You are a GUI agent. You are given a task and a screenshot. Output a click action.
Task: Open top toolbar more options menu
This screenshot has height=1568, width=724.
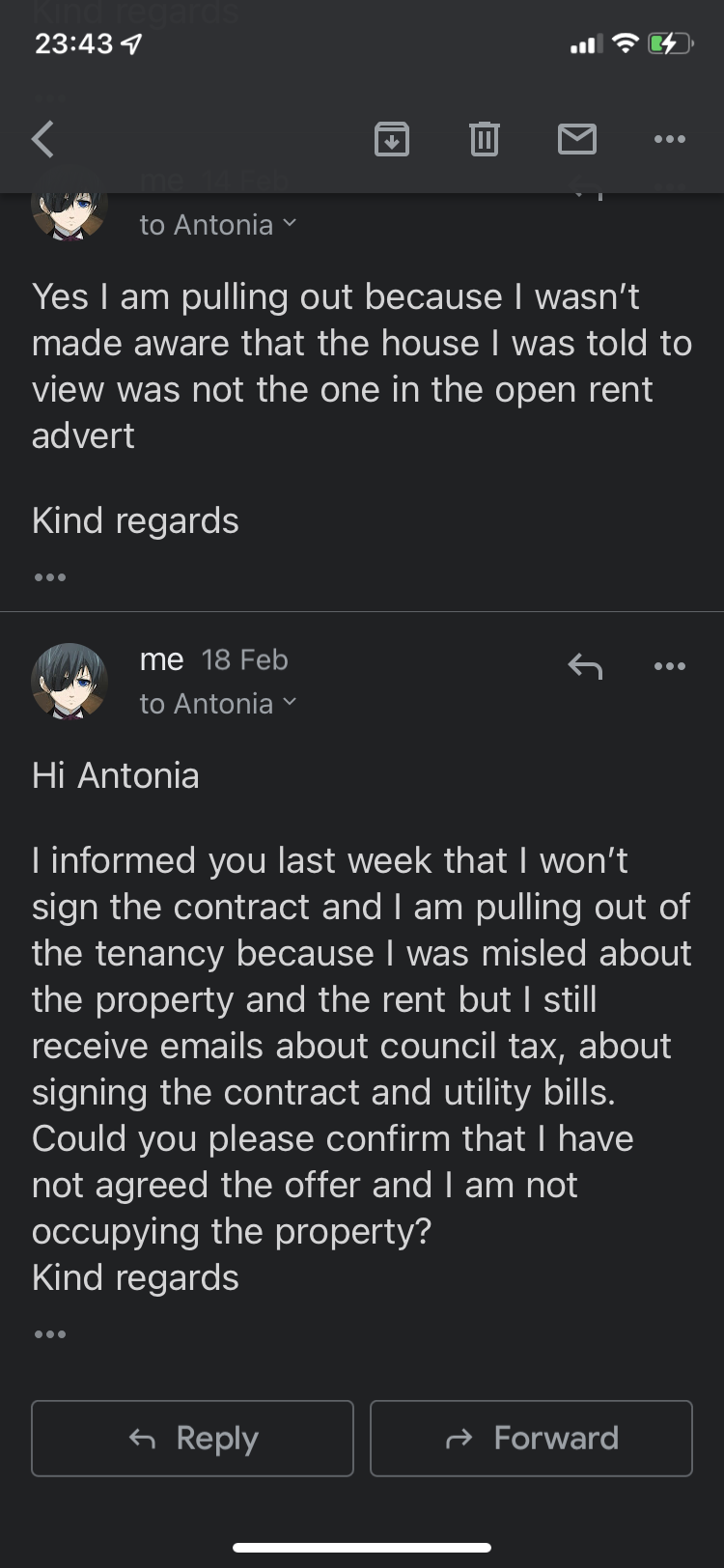point(669,140)
